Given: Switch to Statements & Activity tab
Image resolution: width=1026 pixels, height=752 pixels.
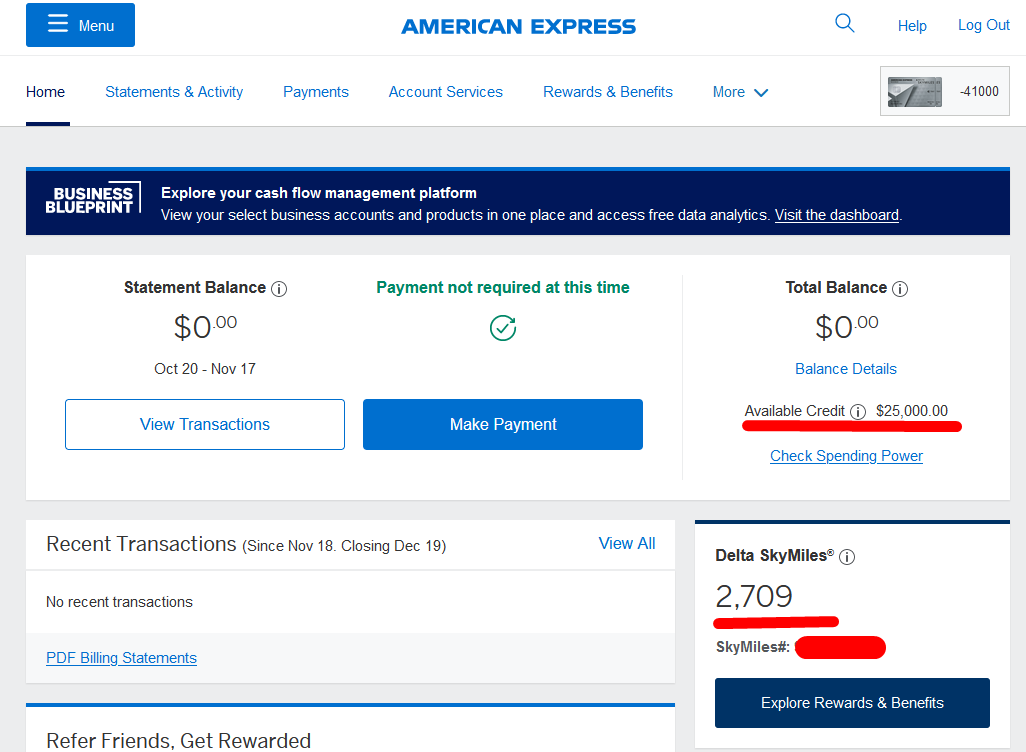Looking at the screenshot, I should click(174, 92).
